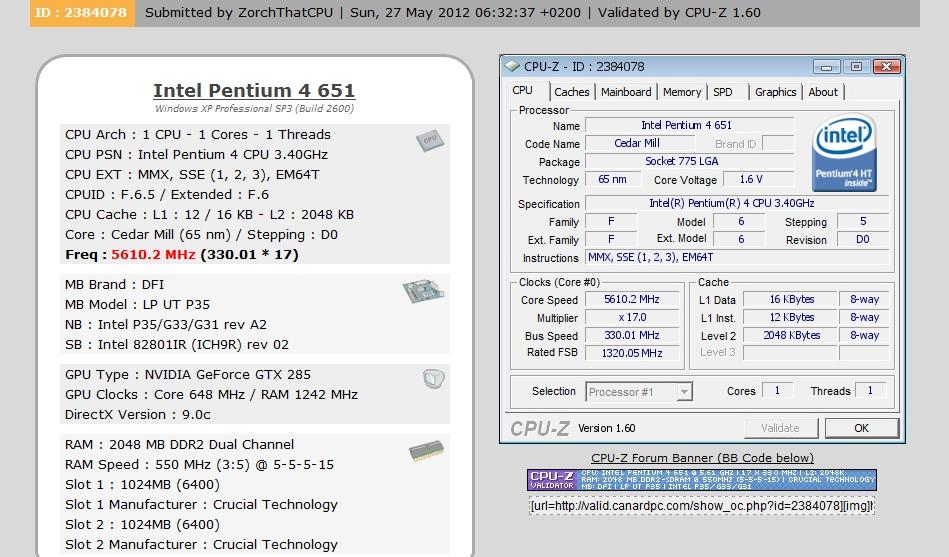Click the Slot 1 Manufacturer Crucial Technology line

pyautogui.click(x=201, y=505)
